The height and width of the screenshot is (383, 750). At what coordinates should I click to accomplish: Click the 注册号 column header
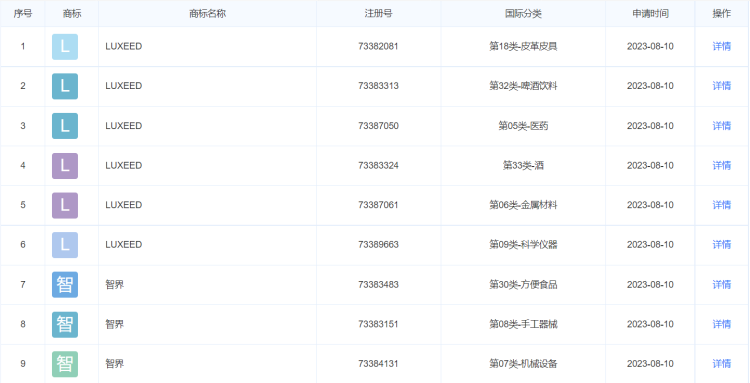tap(378, 14)
